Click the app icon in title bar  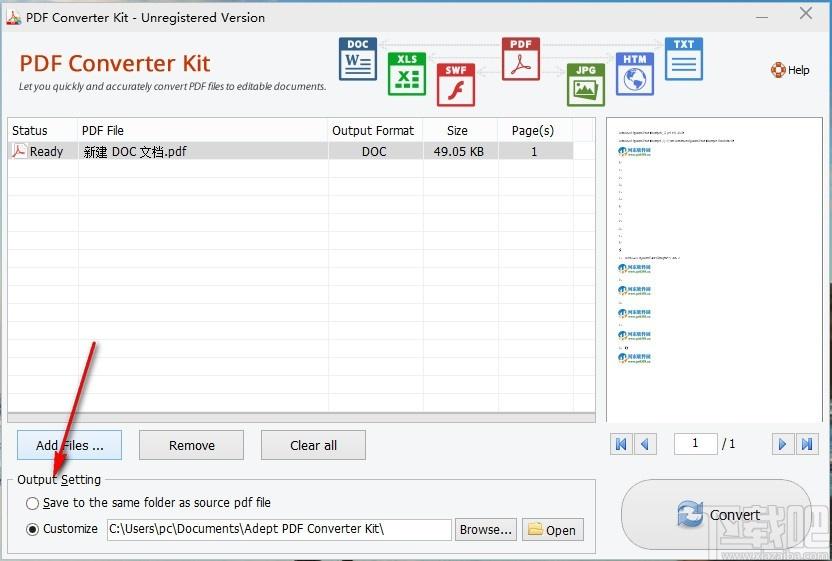tap(13, 17)
